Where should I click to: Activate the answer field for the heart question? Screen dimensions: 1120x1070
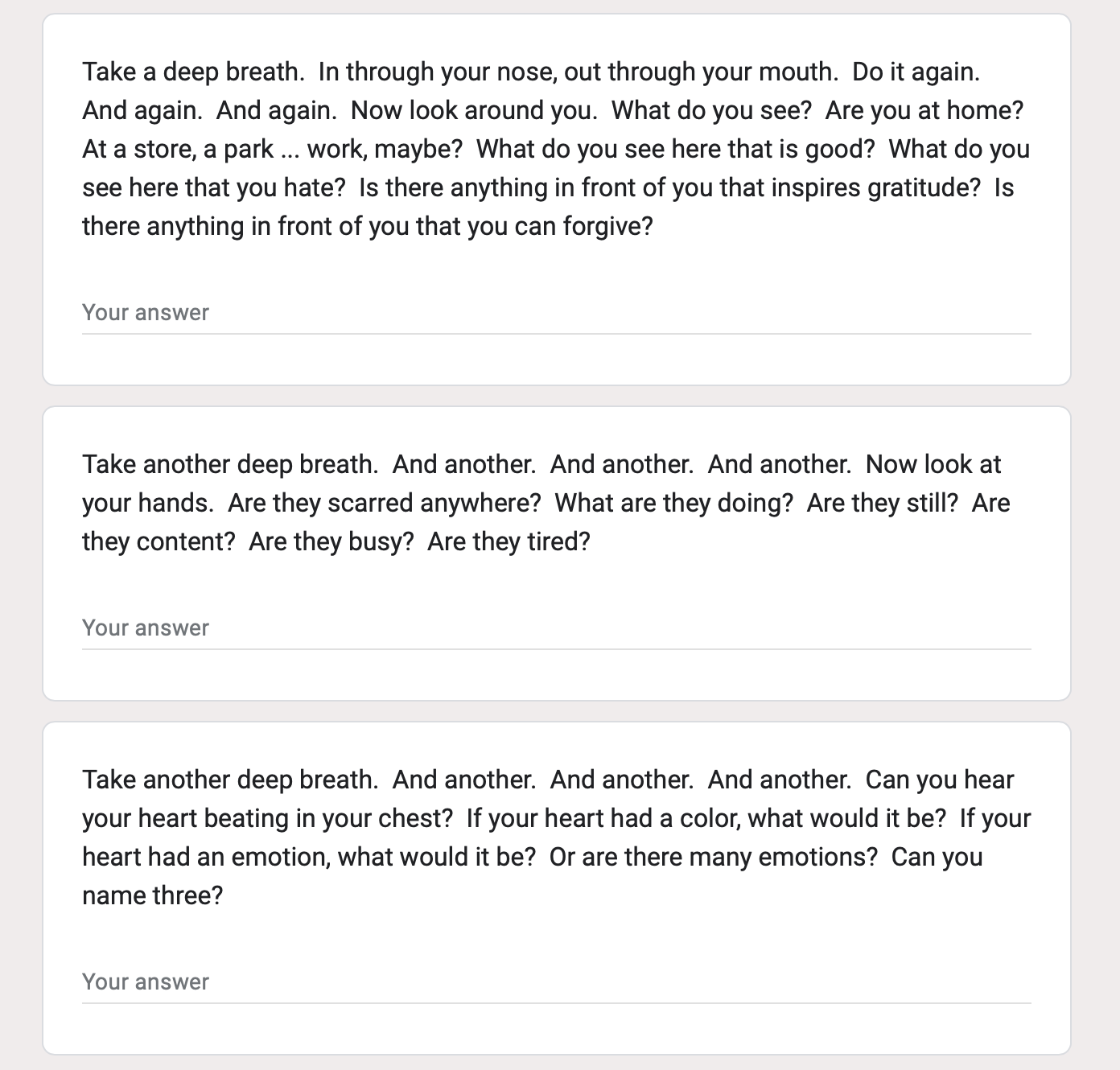pyautogui.click(x=556, y=982)
